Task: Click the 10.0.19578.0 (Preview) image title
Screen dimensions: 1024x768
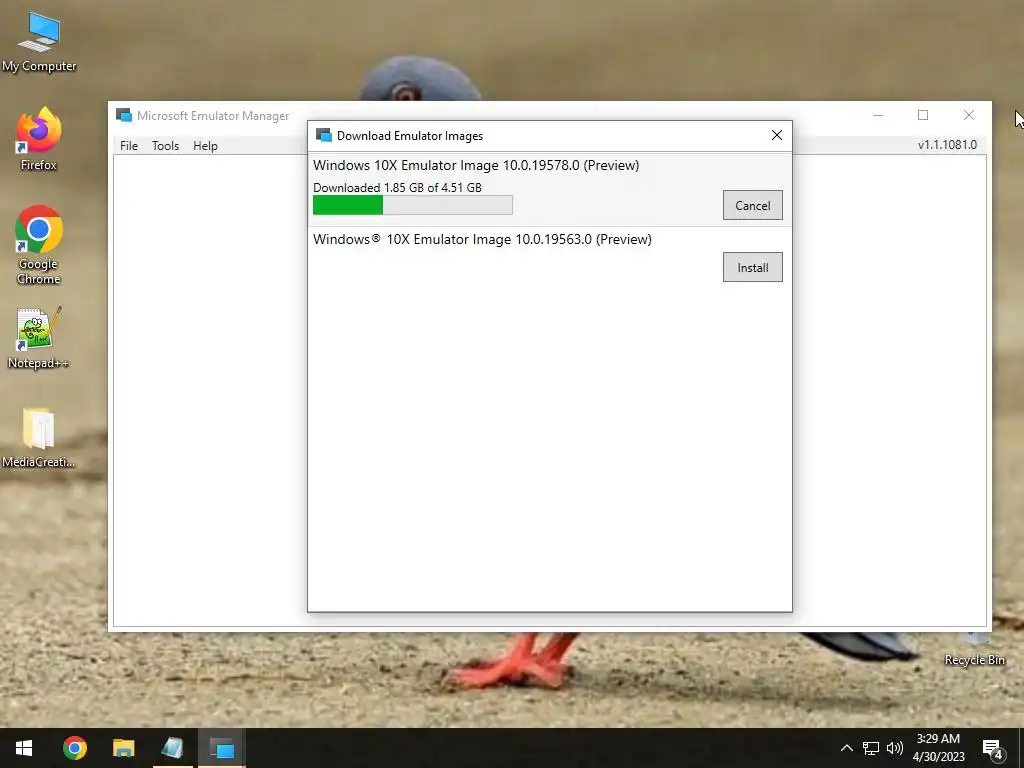Action: pos(475,165)
